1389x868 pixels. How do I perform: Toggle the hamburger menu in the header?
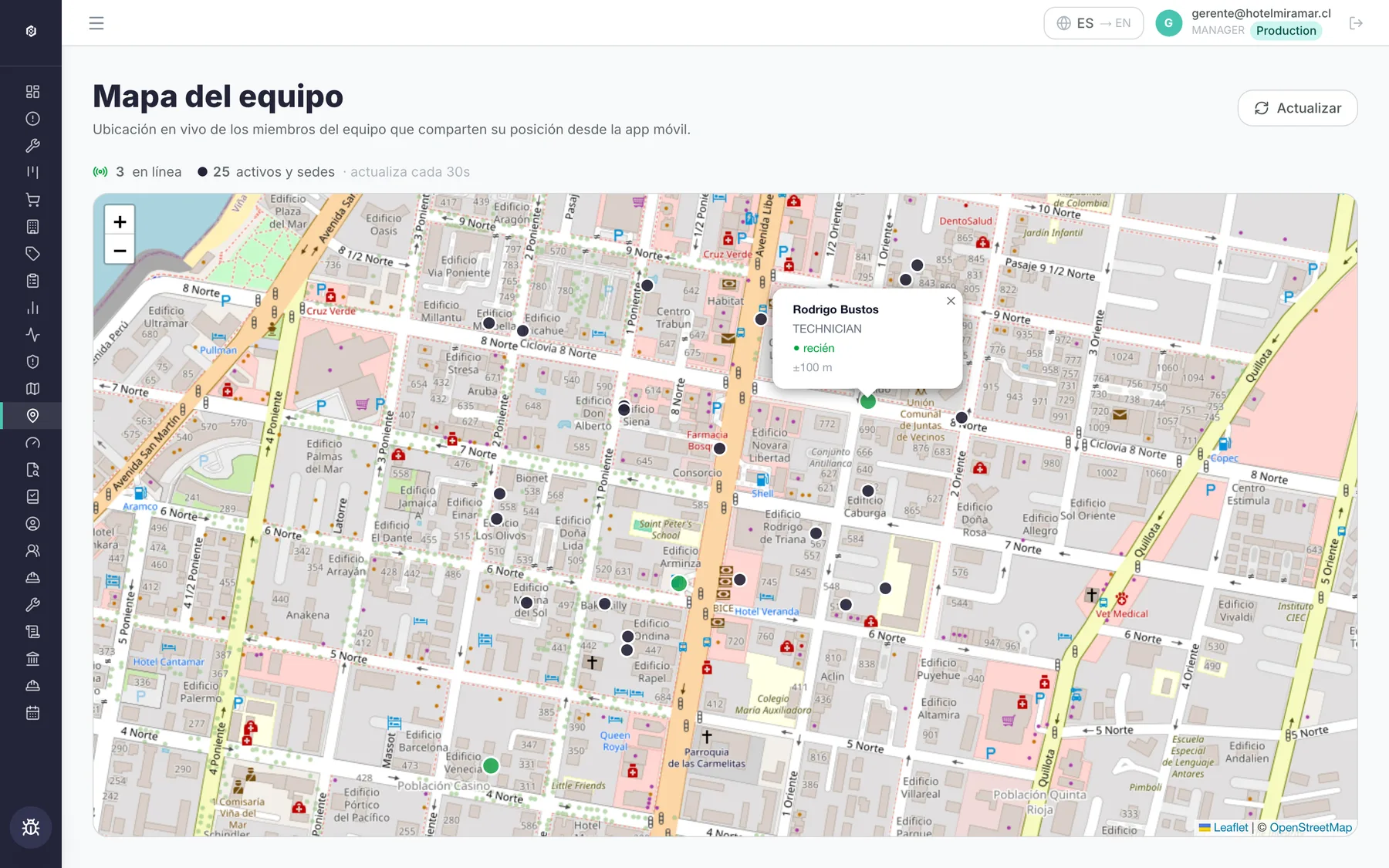pyautogui.click(x=96, y=23)
